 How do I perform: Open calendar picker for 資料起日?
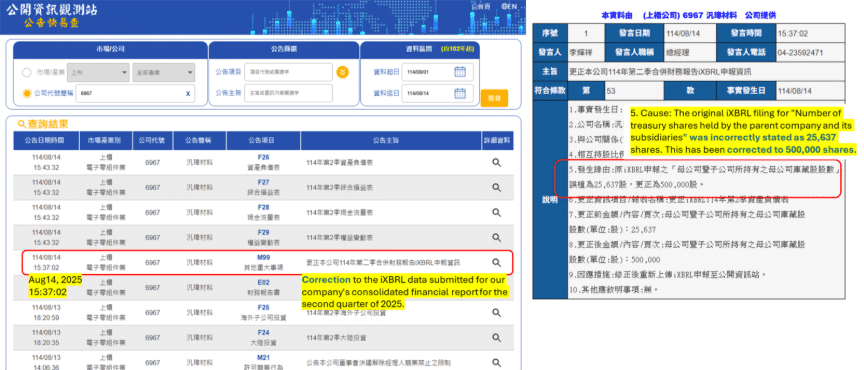(460, 72)
